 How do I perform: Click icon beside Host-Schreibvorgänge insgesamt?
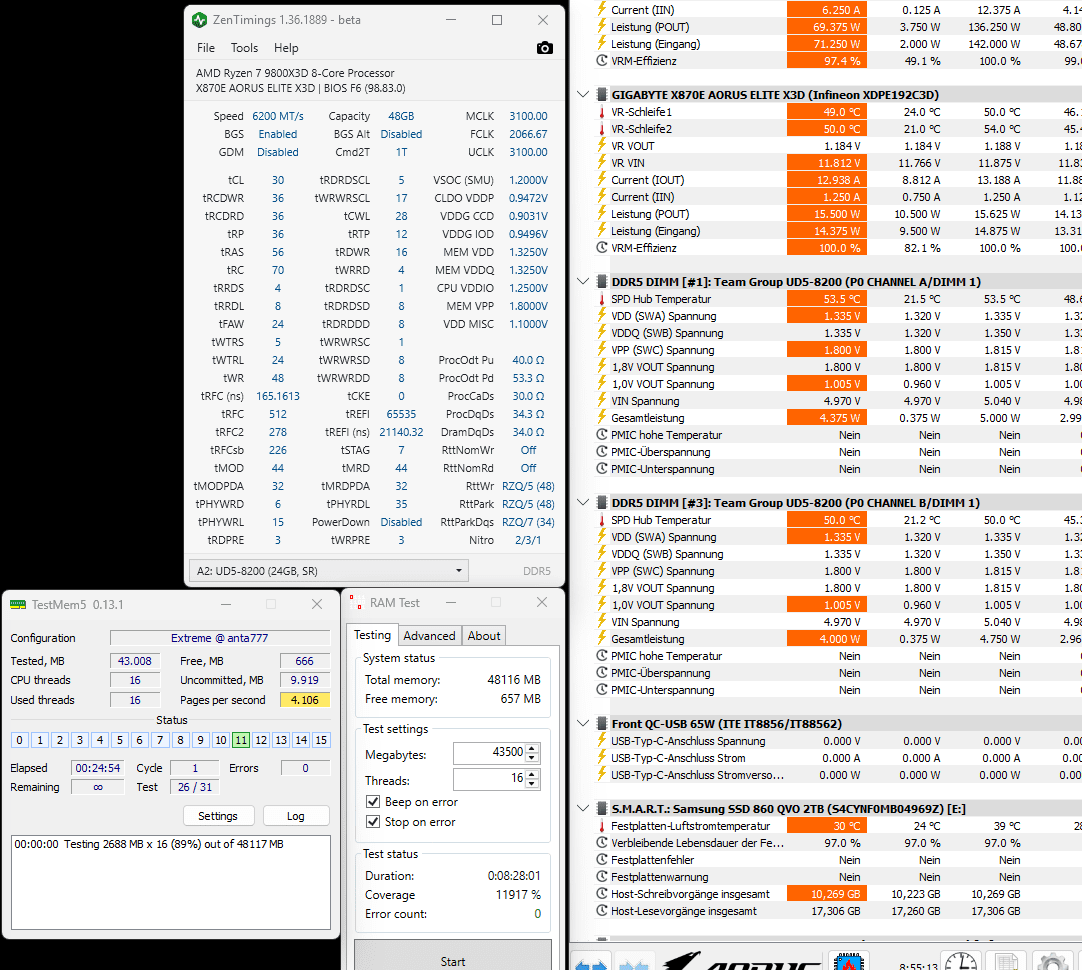[x=602, y=893]
